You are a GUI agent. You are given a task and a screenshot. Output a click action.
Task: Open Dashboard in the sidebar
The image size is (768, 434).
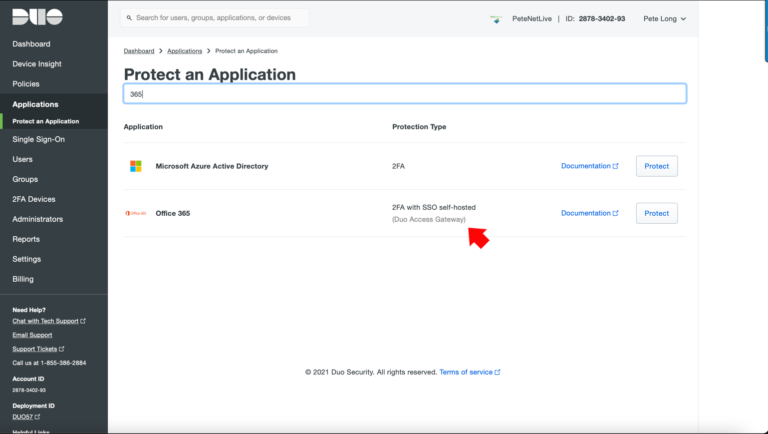31,44
